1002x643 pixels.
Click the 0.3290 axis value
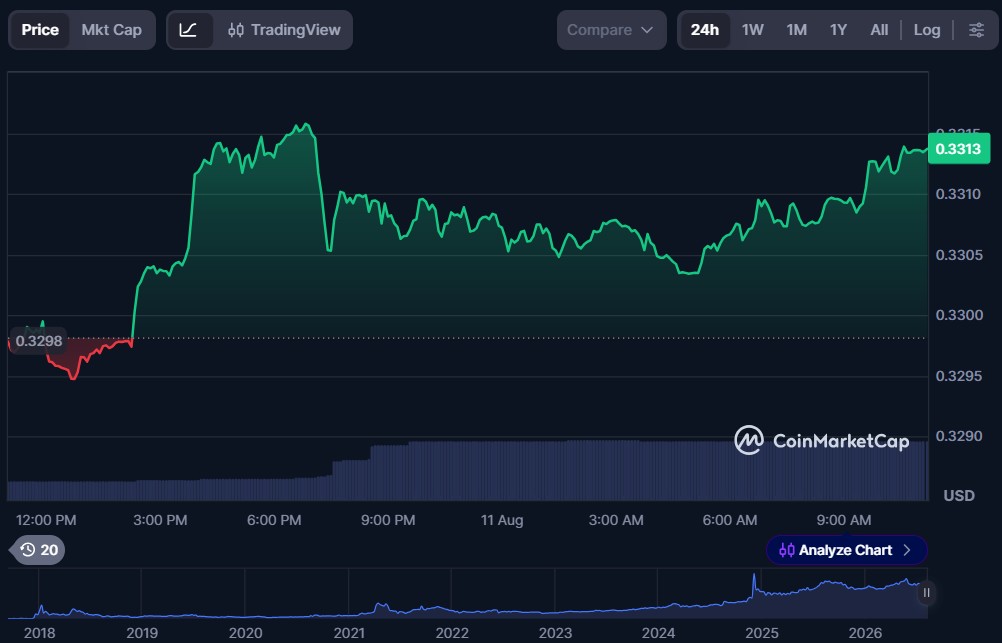coord(958,436)
